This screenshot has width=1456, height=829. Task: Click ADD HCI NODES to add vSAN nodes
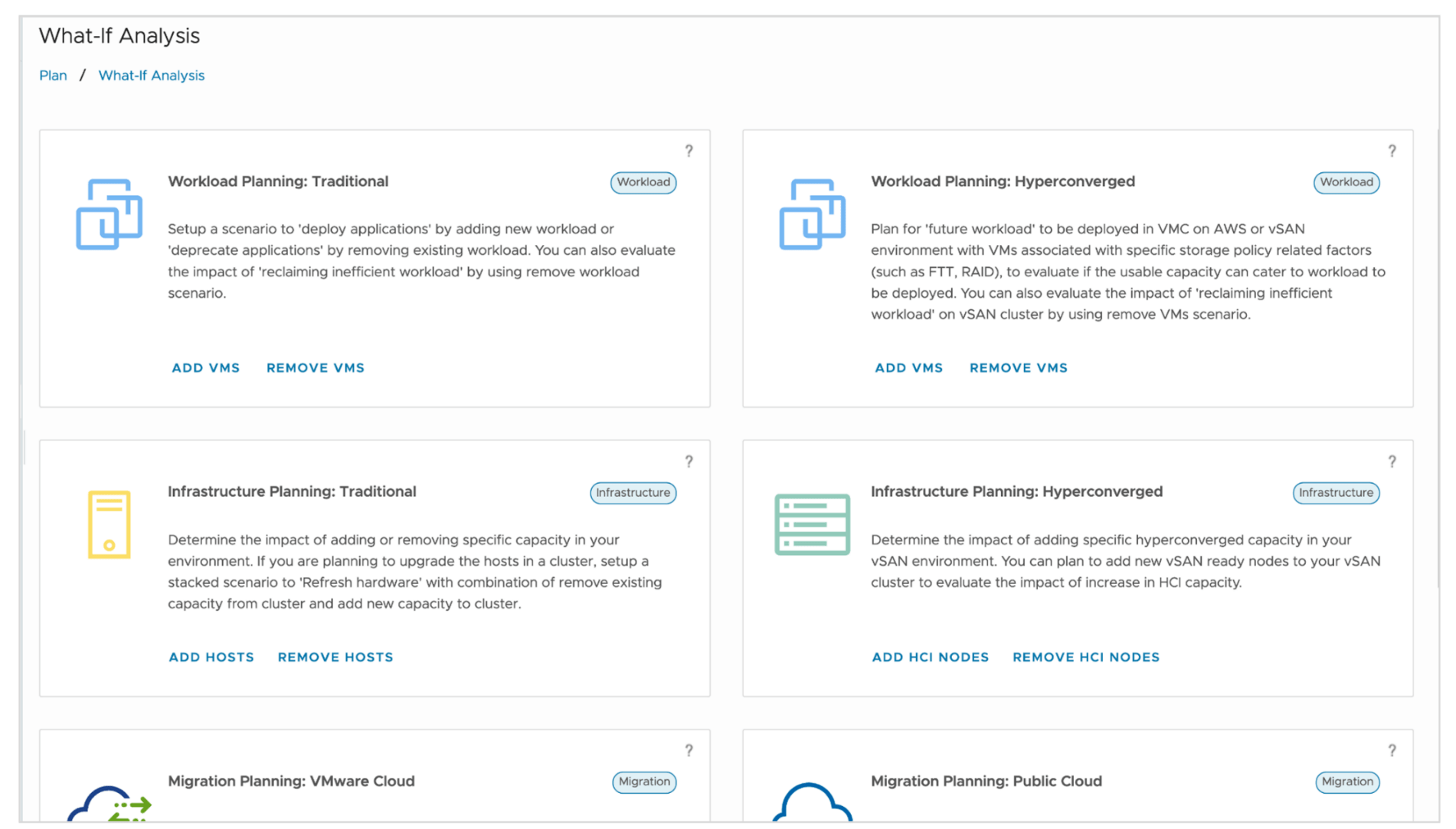pyautogui.click(x=929, y=657)
